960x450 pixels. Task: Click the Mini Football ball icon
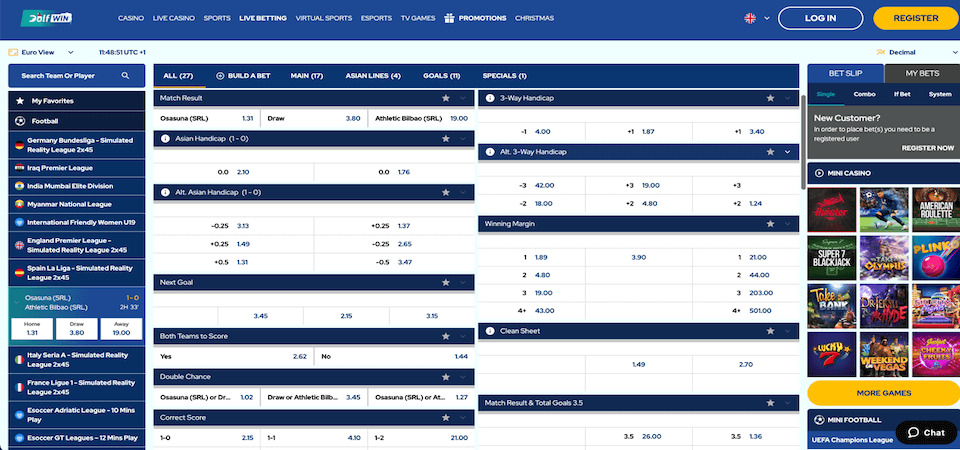point(819,420)
